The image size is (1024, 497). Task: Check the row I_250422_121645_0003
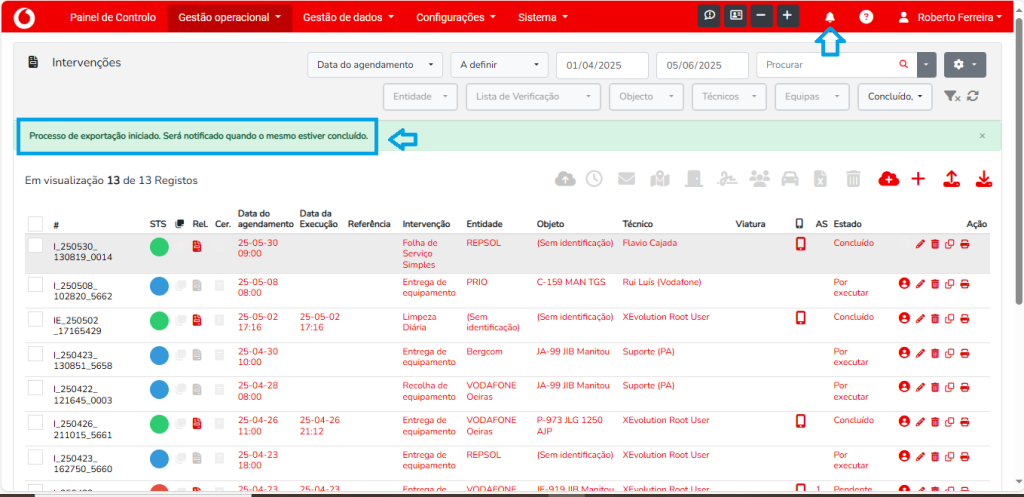(35, 389)
